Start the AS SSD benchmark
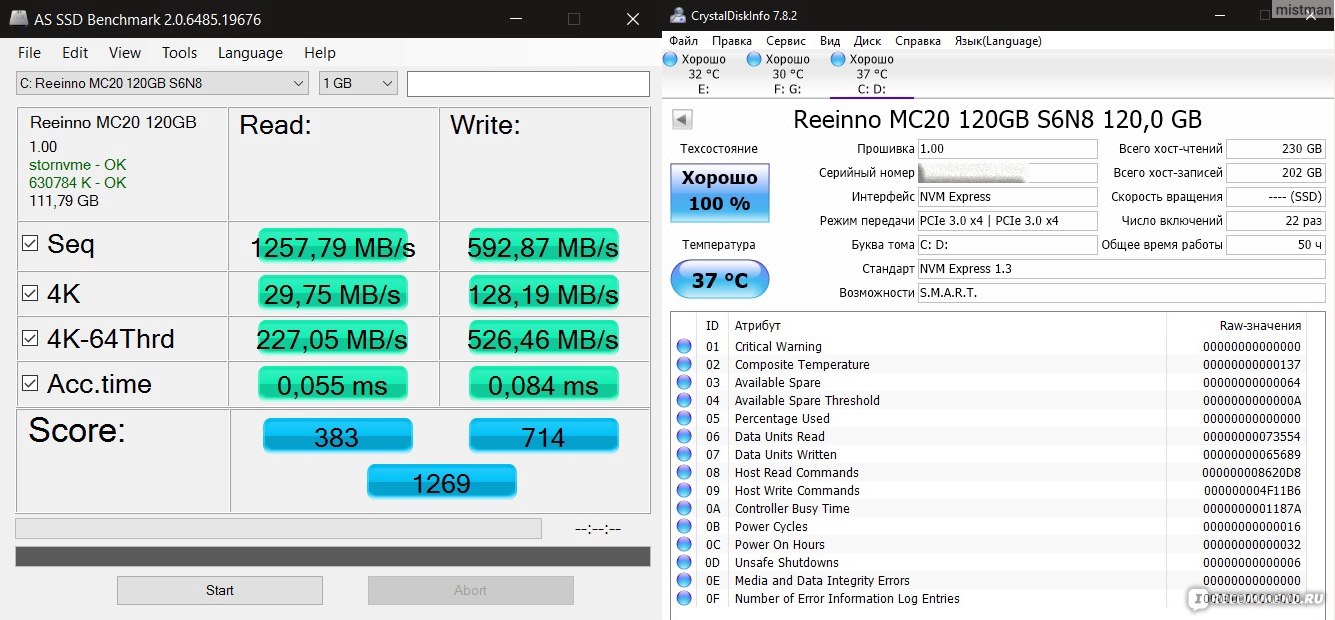This screenshot has height=620, width=1335. [220, 590]
